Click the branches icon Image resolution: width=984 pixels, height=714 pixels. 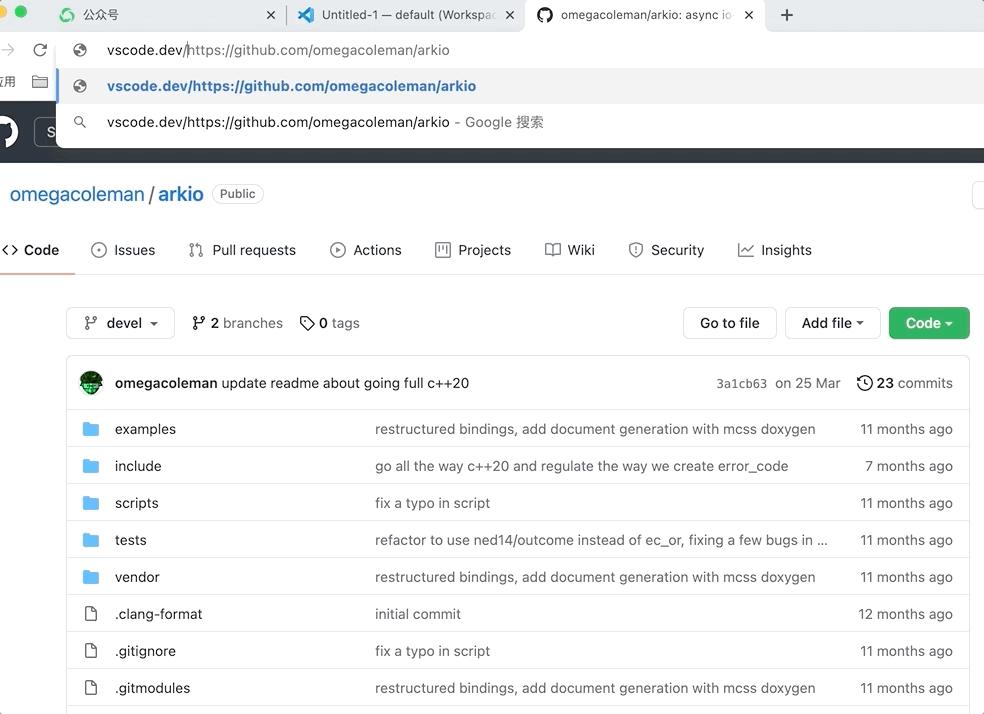click(199, 323)
